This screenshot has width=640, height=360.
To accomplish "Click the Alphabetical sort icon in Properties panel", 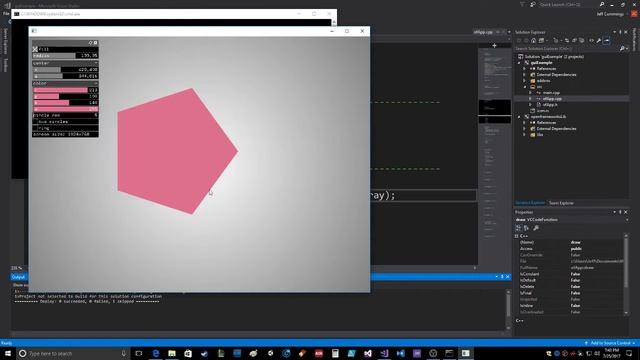I will pyautogui.click(x=526, y=228).
